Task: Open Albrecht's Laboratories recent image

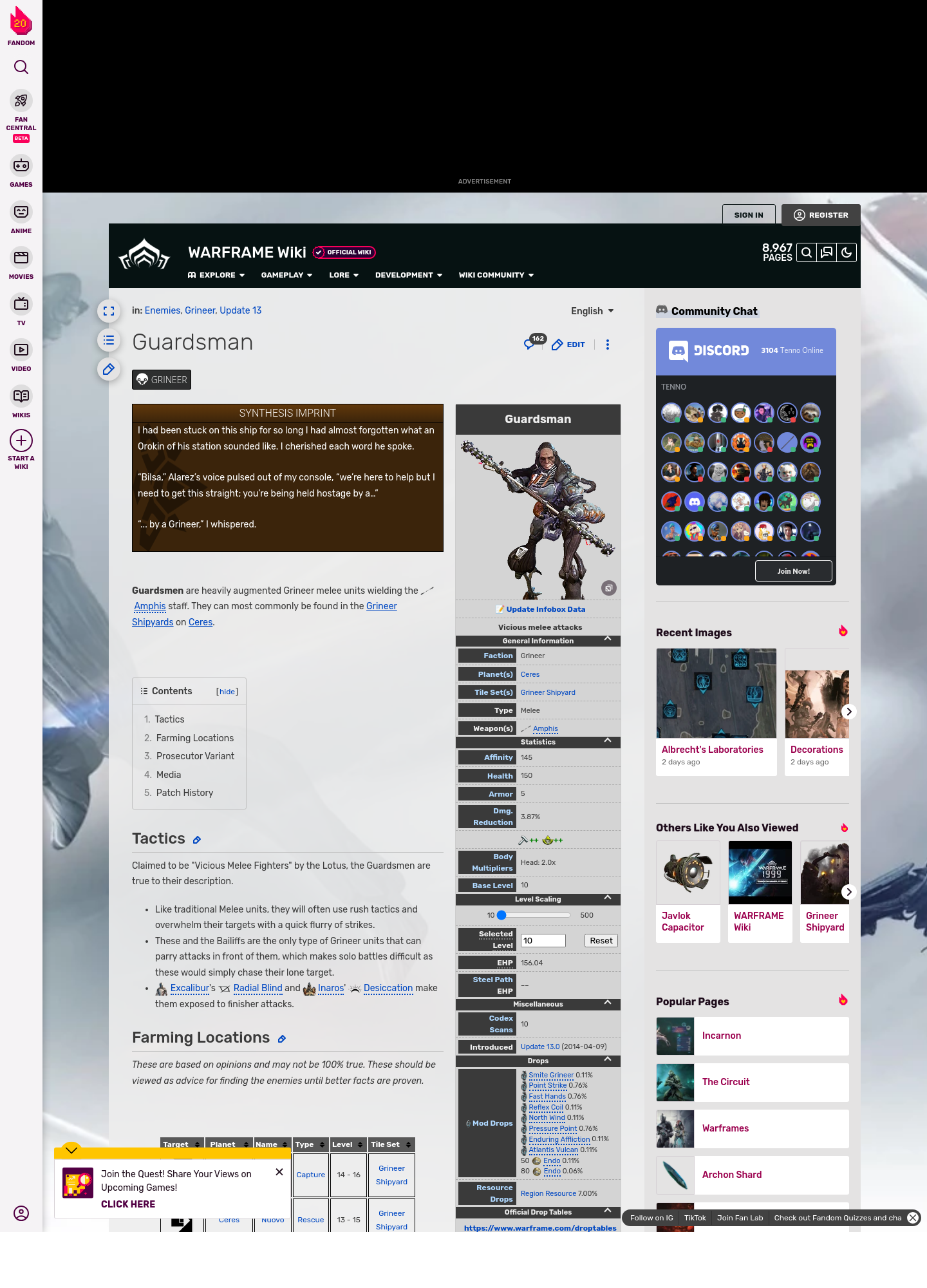Action: tap(716, 712)
